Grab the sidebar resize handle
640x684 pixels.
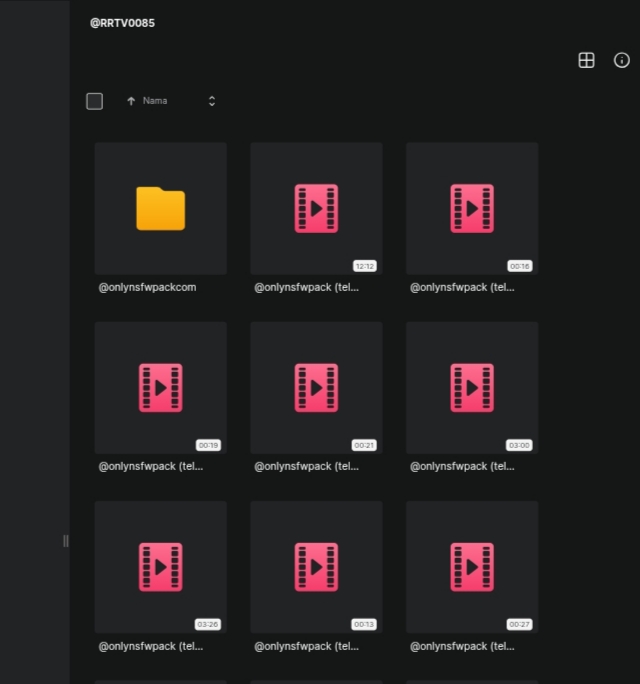click(65, 541)
